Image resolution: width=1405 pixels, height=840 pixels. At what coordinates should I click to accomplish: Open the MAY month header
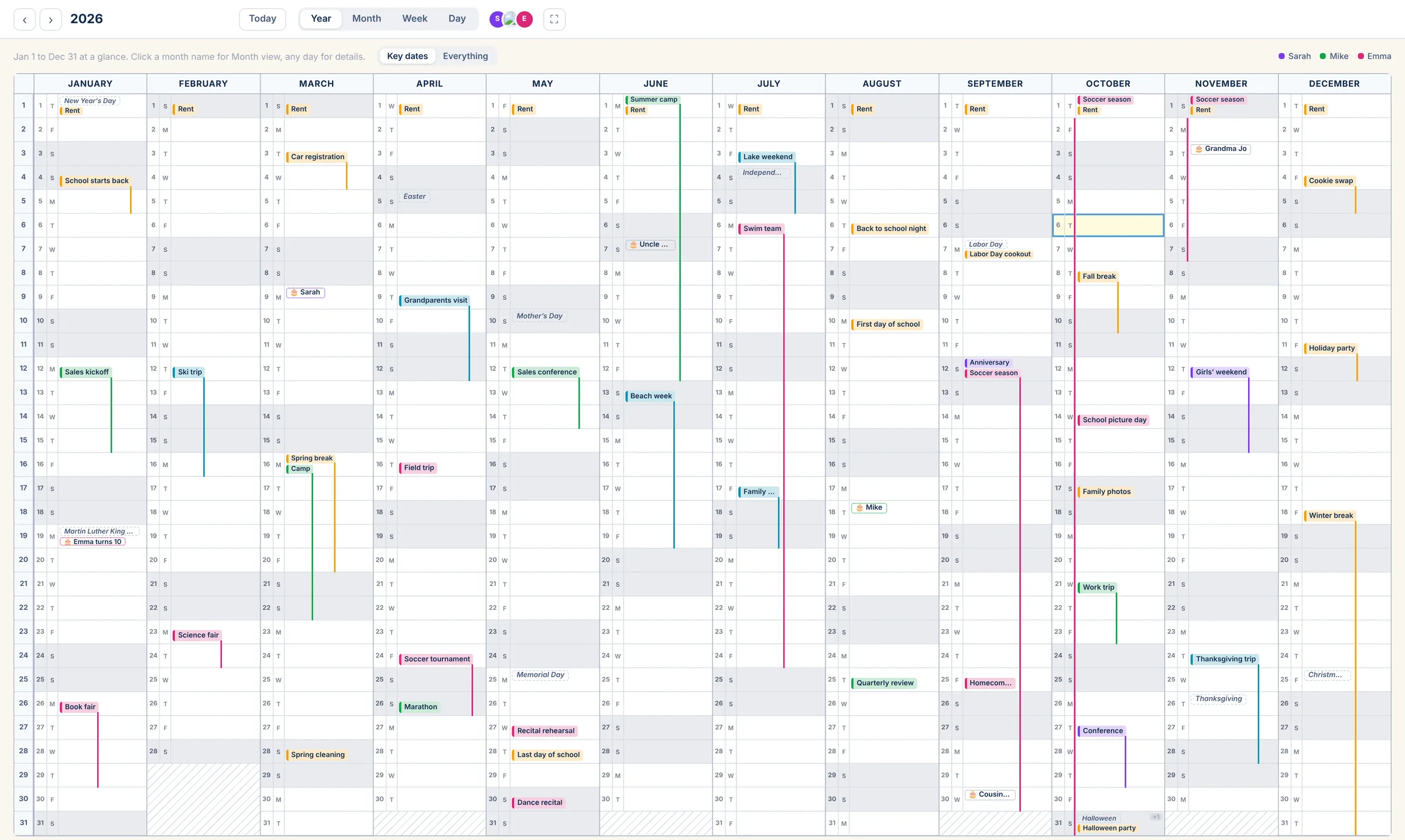pos(543,84)
